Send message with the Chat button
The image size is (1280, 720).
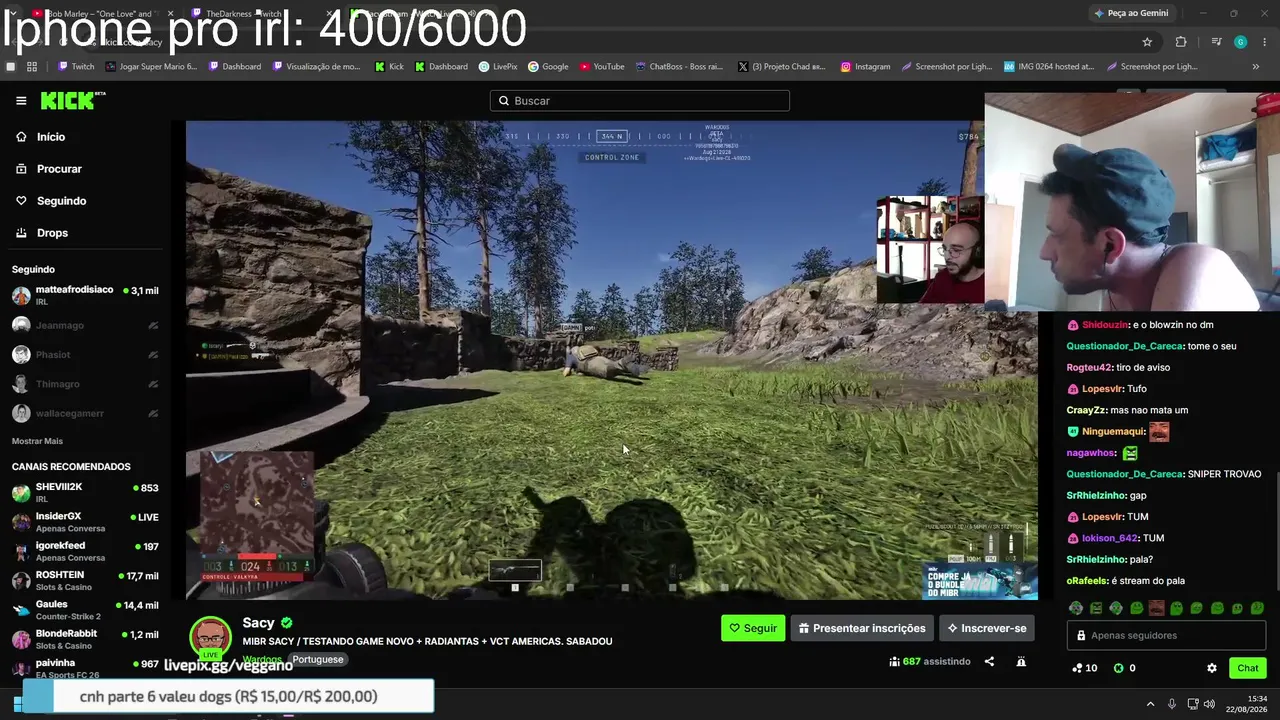pyautogui.click(x=1248, y=668)
